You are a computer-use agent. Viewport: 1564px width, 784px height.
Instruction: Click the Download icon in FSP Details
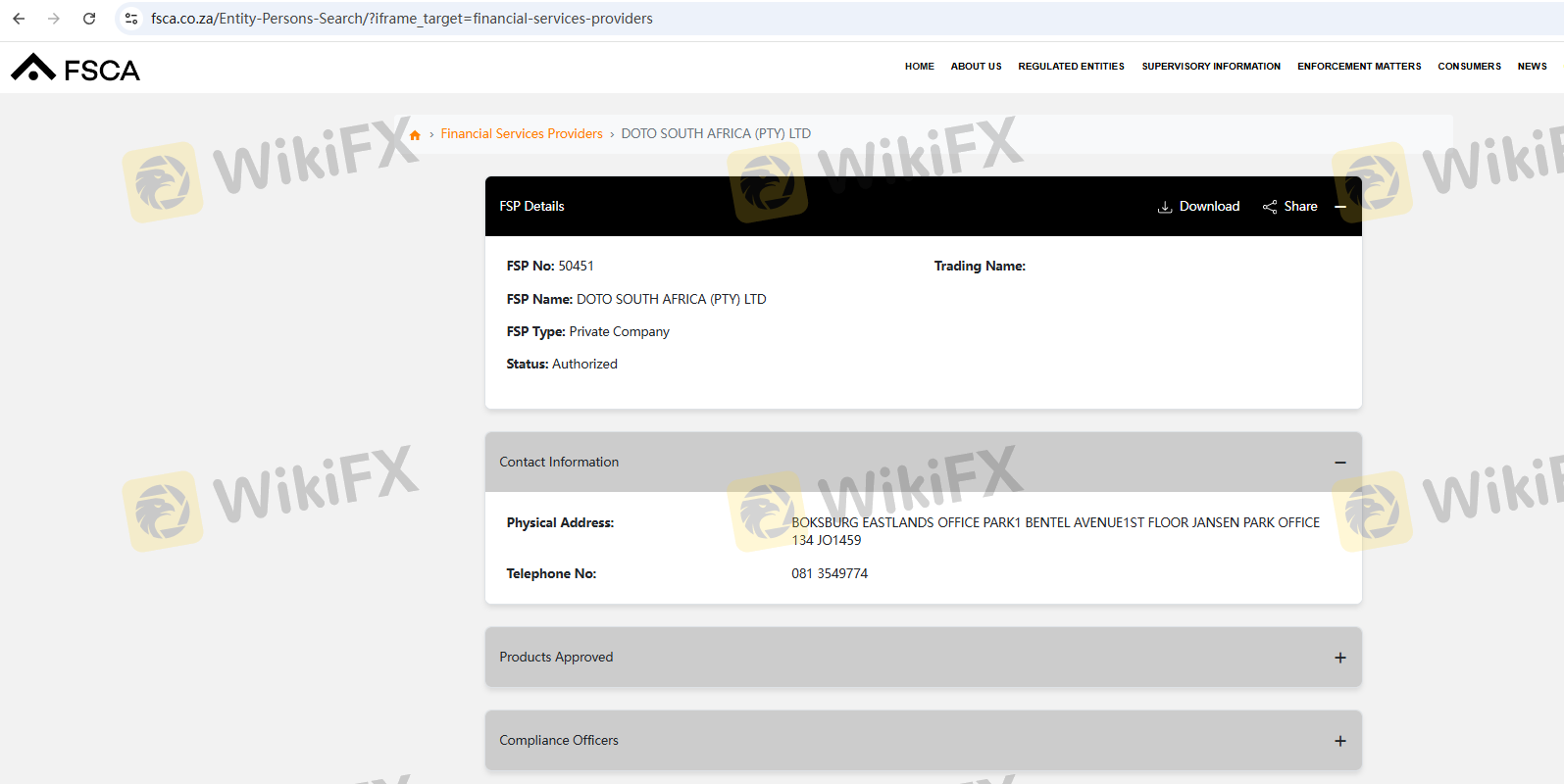click(1165, 207)
